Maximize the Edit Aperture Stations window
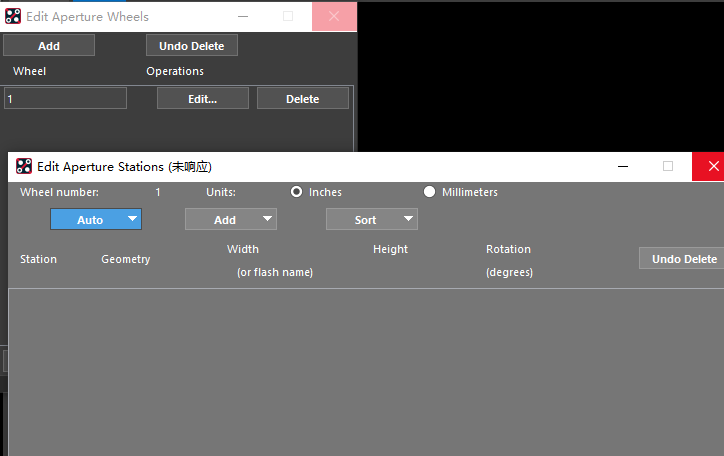Viewport: 724px width, 456px height. pyautogui.click(x=668, y=167)
